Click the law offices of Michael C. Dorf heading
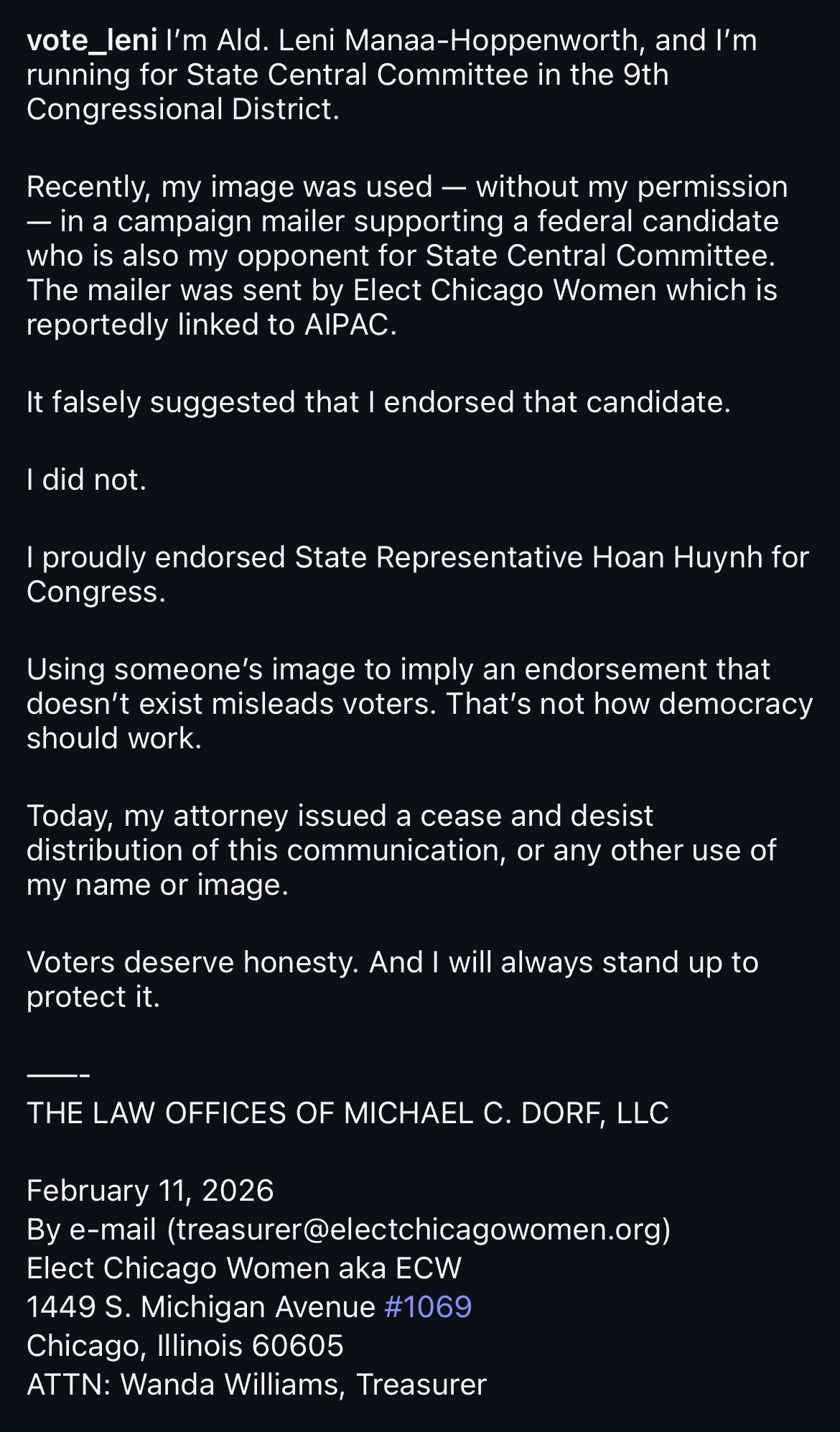Image resolution: width=840 pixels, height=1432 pixels. [347, 1112]
